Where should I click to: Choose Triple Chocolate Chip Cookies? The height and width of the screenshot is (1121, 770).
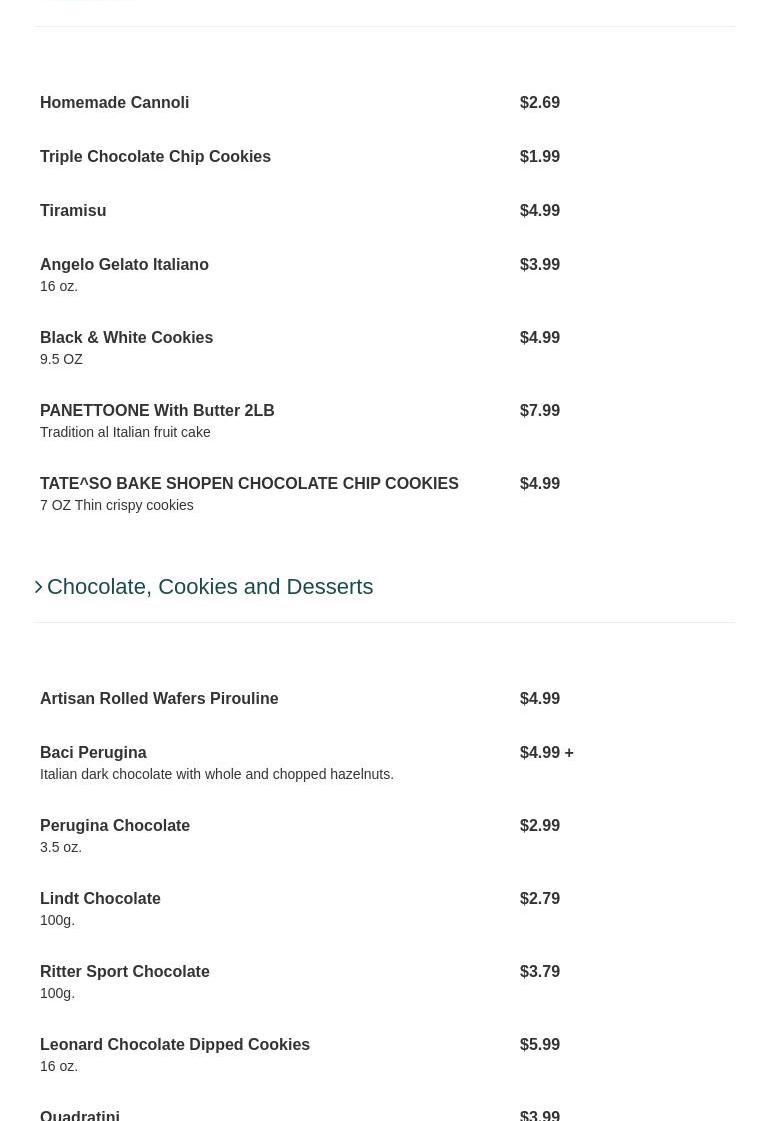pyautogui.click(x=155, y=157)
